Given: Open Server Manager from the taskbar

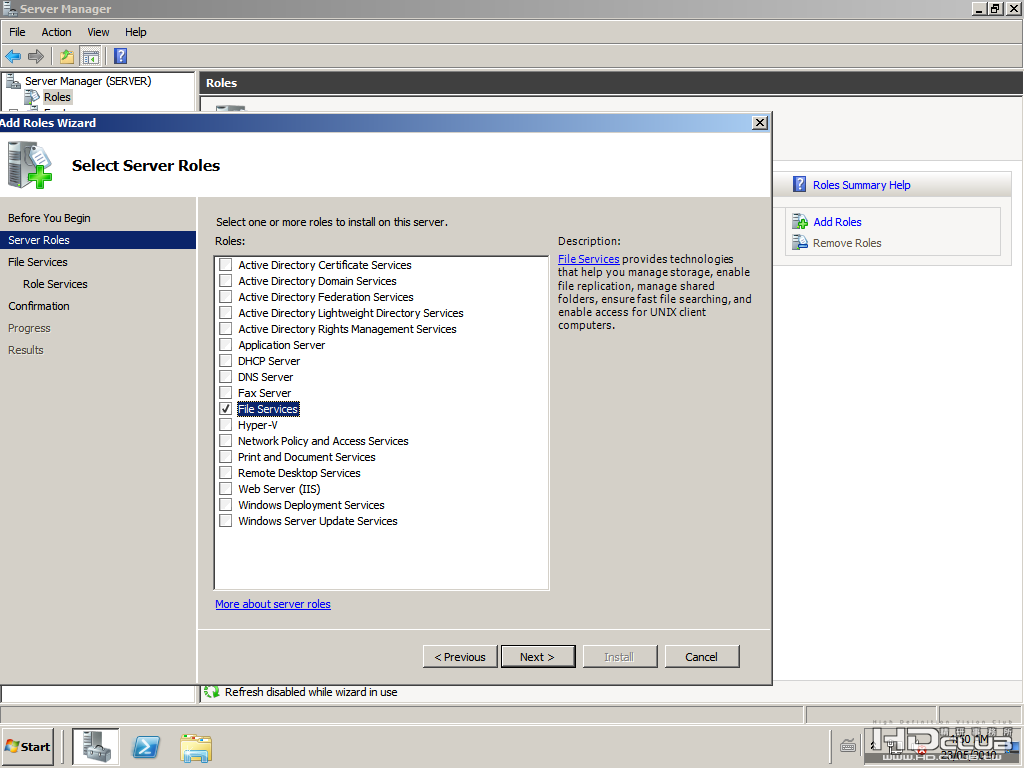Looking at the screenshot, I should click(95, 746).
